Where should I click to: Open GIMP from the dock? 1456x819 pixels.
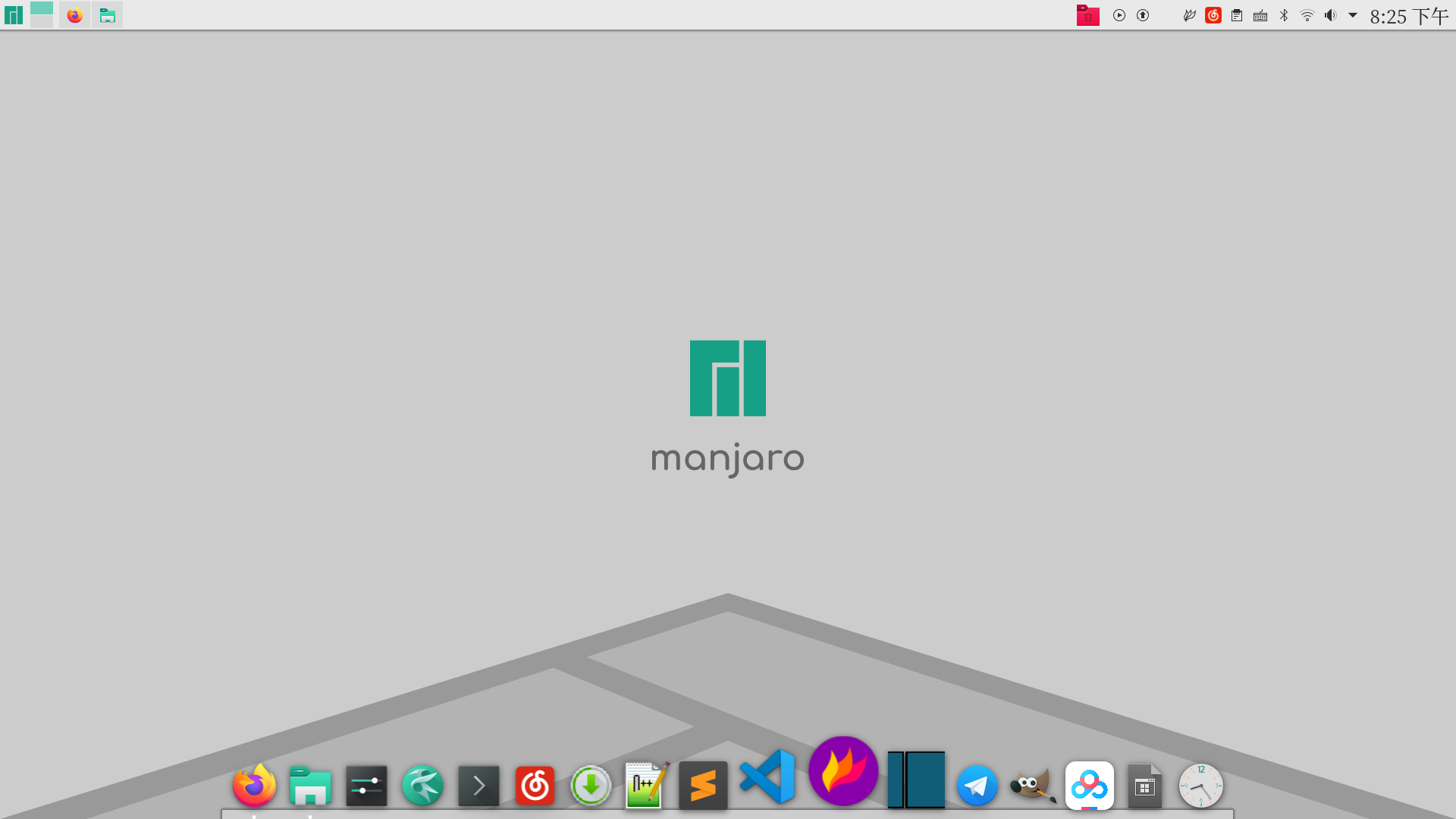tap(1033, 786)
